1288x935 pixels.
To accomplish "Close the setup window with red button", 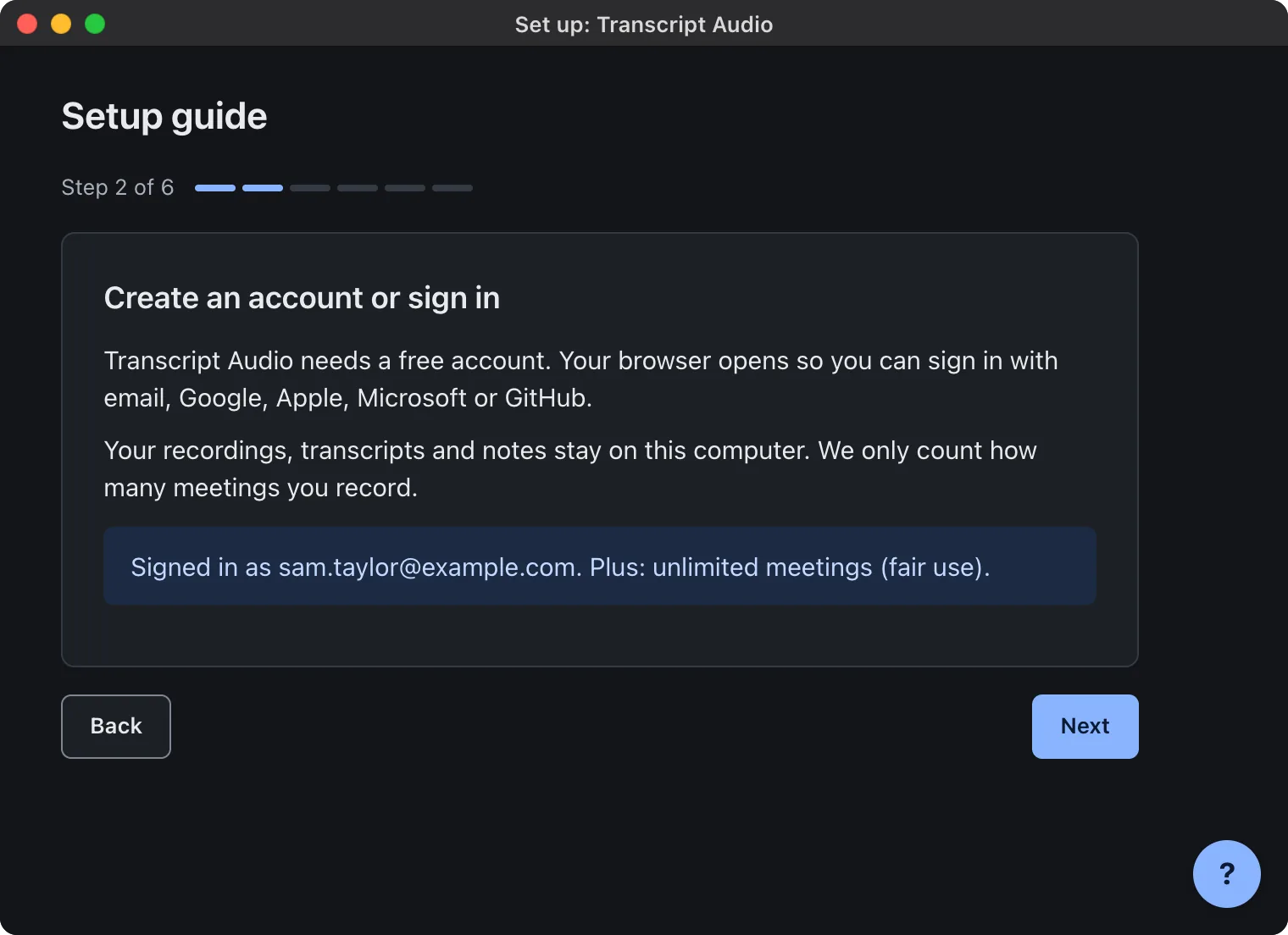I will point(27,24).
